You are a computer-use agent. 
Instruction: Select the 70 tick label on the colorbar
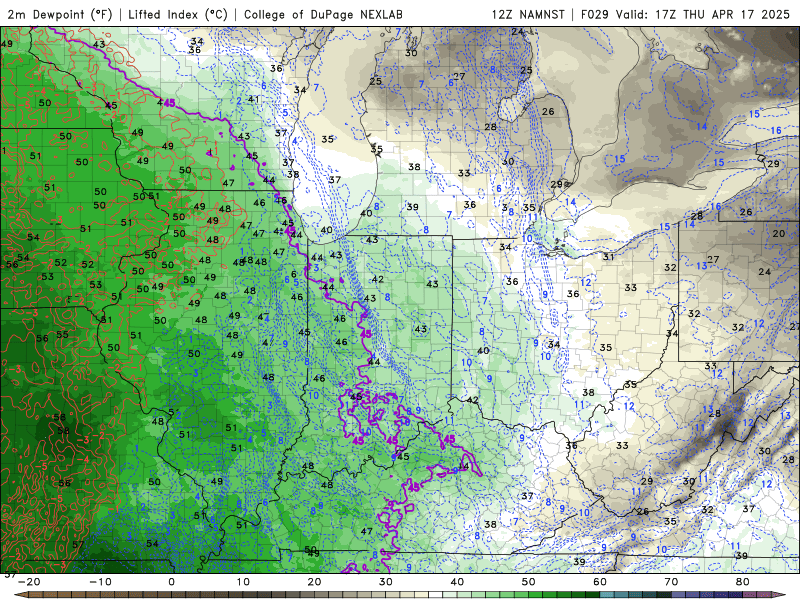point(671,582)
